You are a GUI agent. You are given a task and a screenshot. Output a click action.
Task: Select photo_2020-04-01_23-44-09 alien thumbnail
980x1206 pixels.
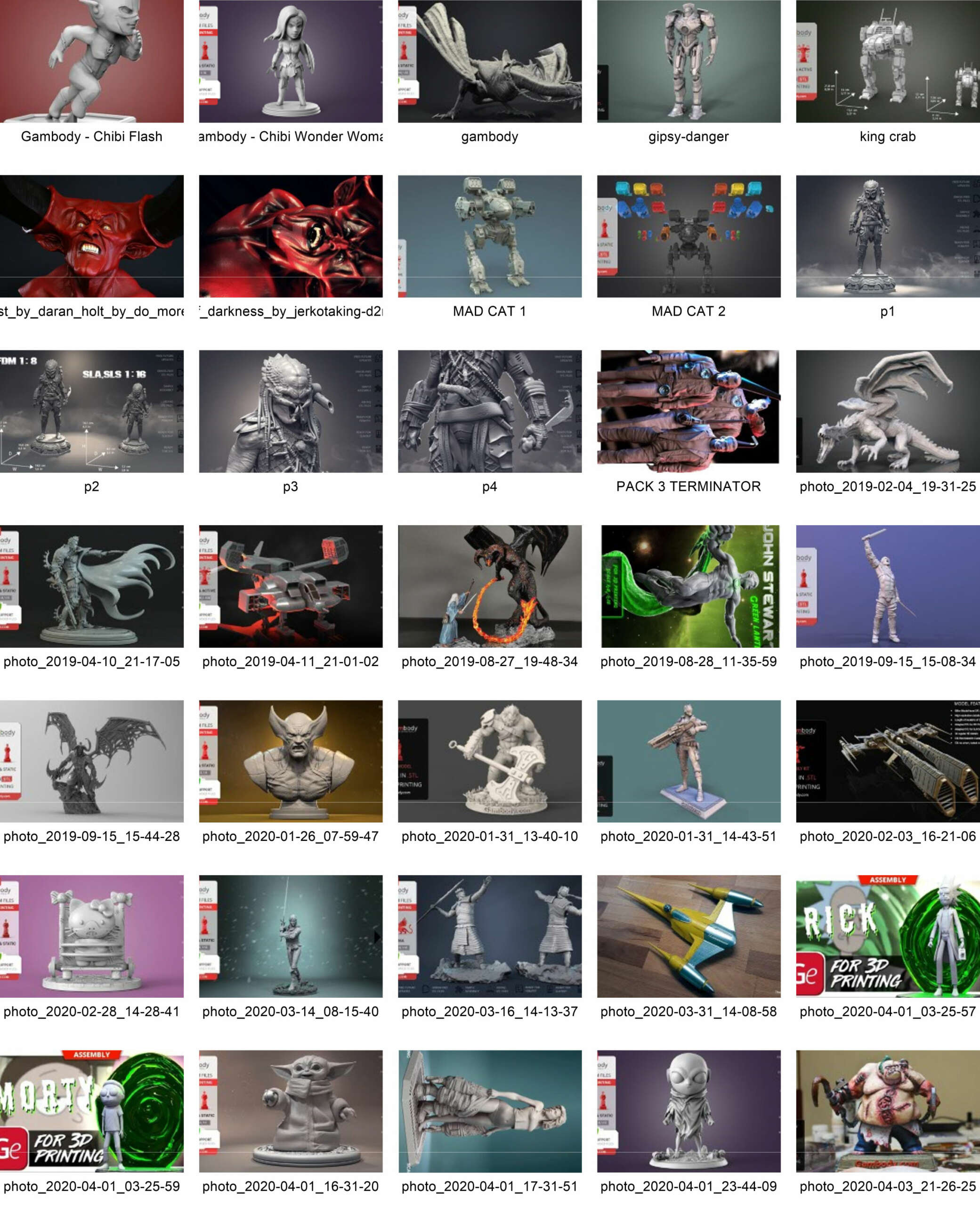688,1111
